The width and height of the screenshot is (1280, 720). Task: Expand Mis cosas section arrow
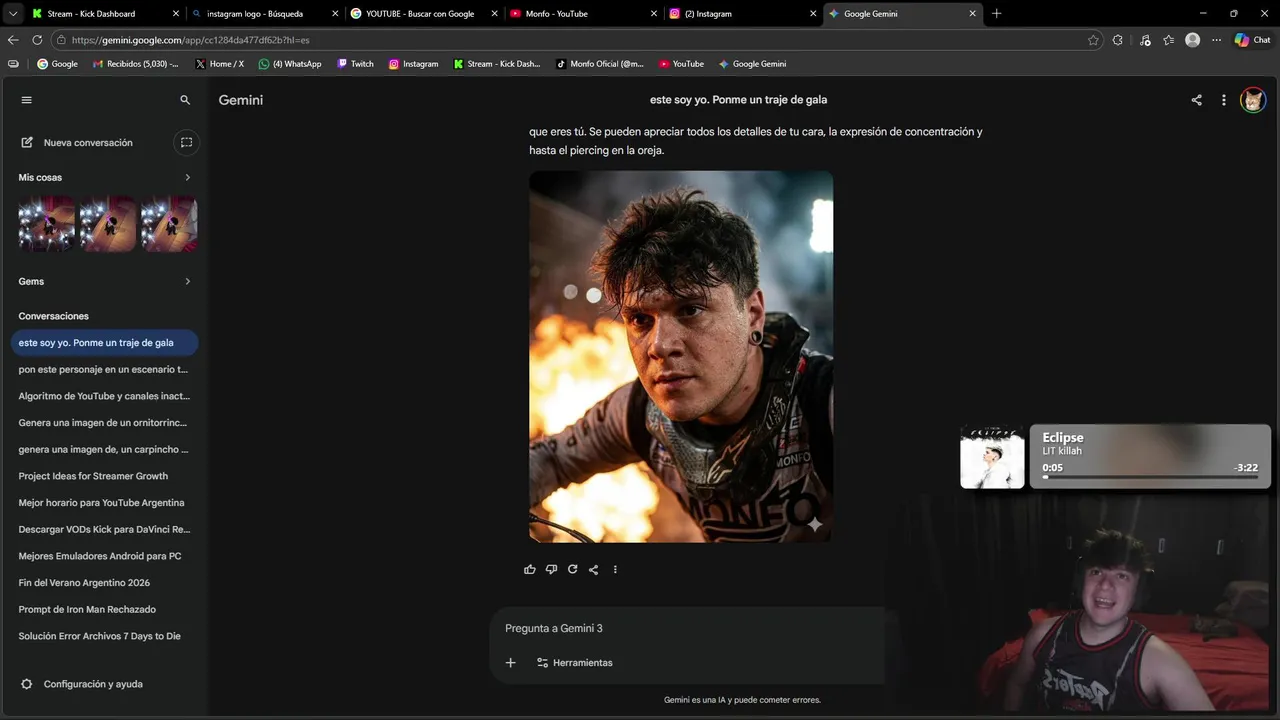click(187, 177)
